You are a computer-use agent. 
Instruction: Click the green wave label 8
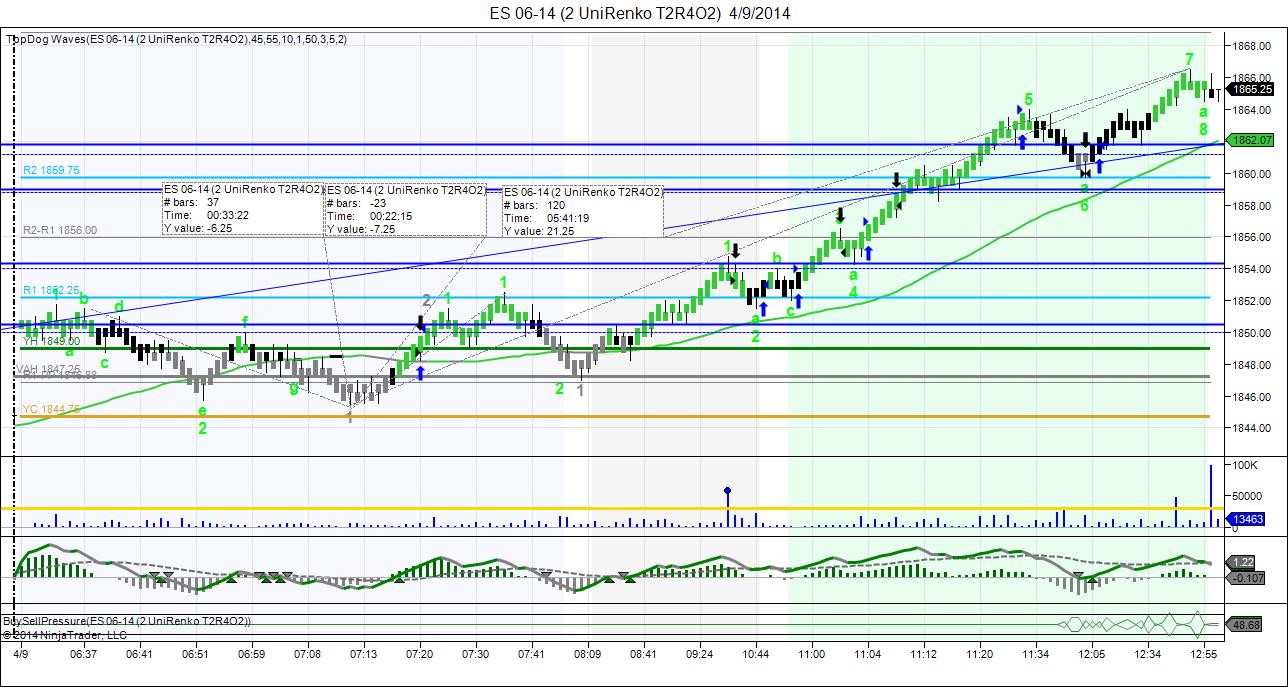pos(1204,129)
